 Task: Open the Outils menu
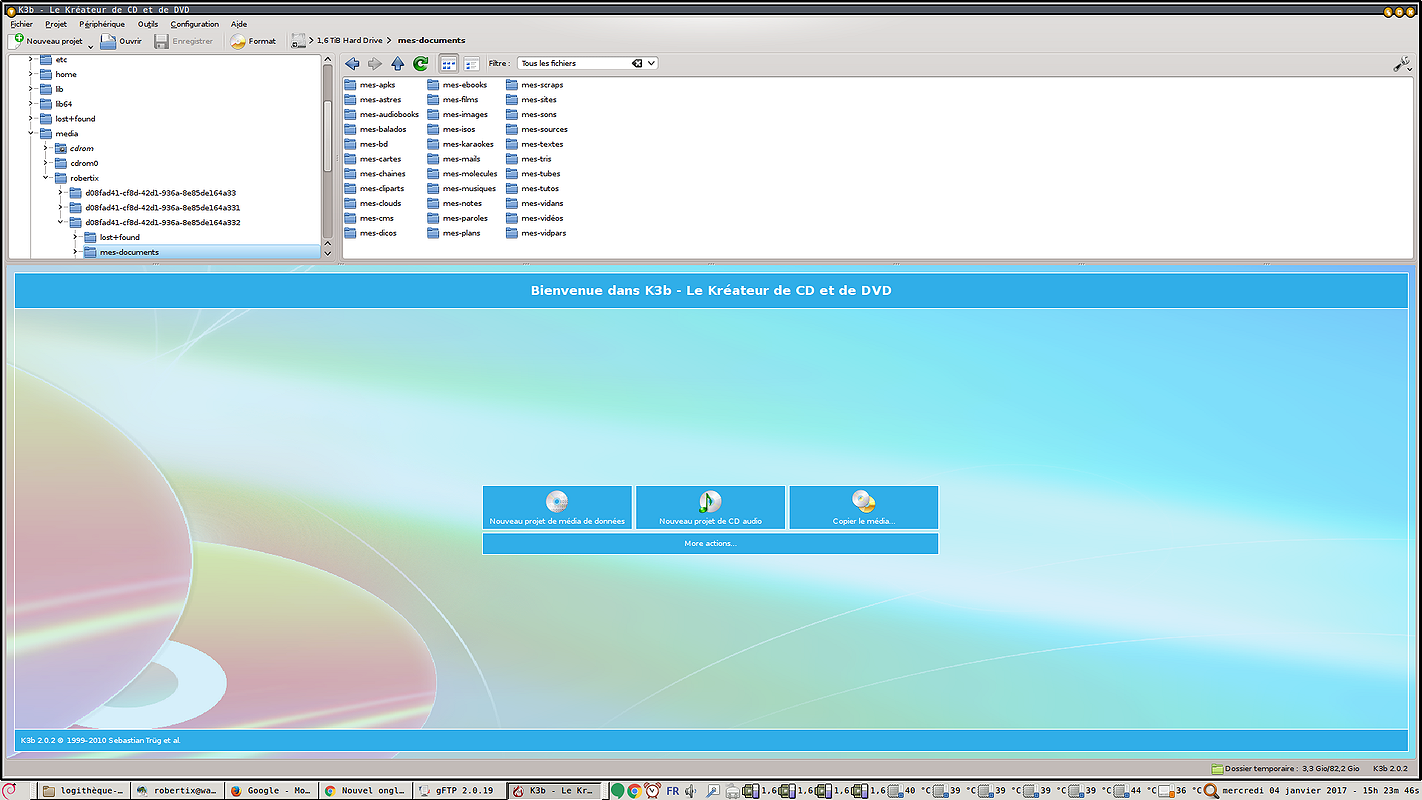pos(148,24)
